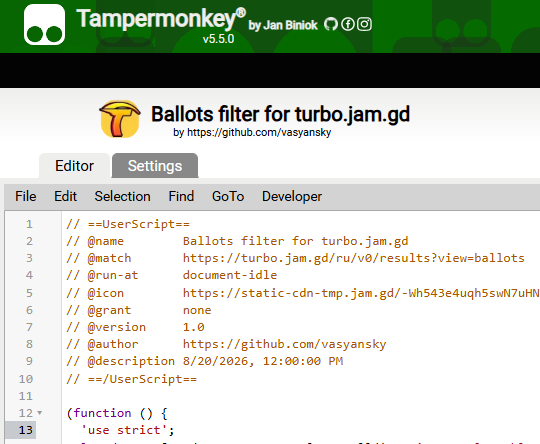Switch to the Editor tab

[x=74, y=166]
